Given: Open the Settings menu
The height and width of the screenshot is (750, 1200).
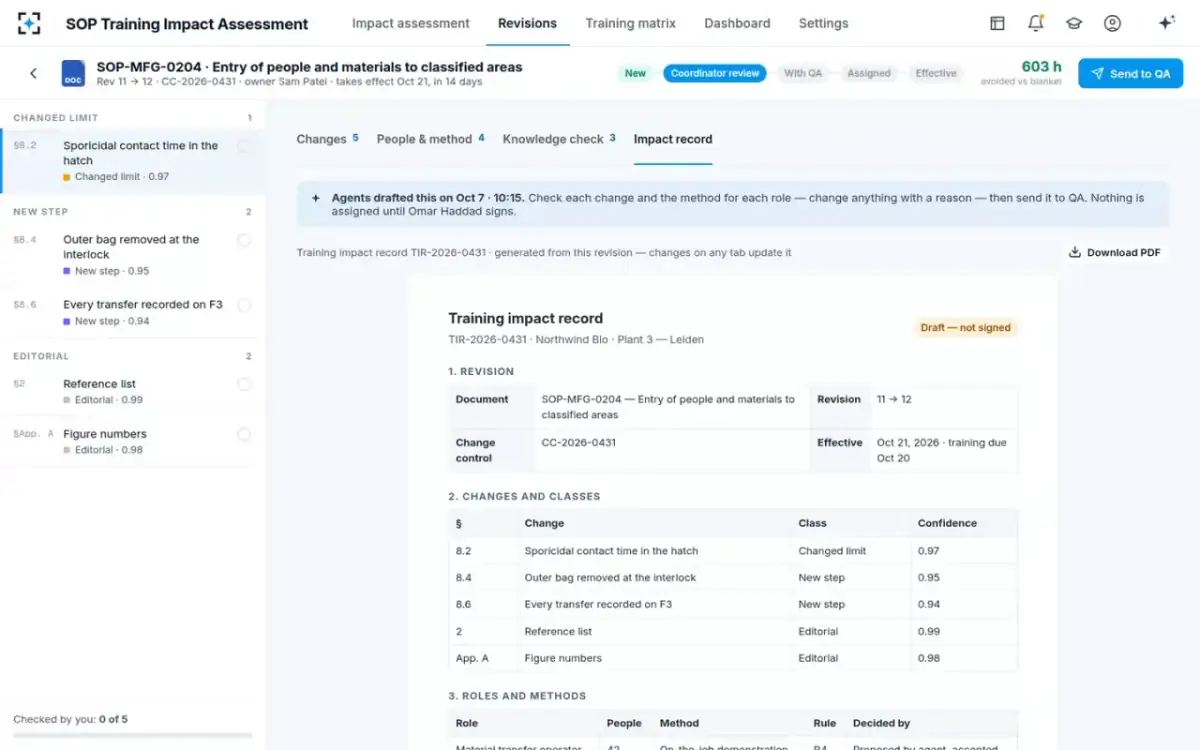Looking at the screenshot, I should pos(823,23).
